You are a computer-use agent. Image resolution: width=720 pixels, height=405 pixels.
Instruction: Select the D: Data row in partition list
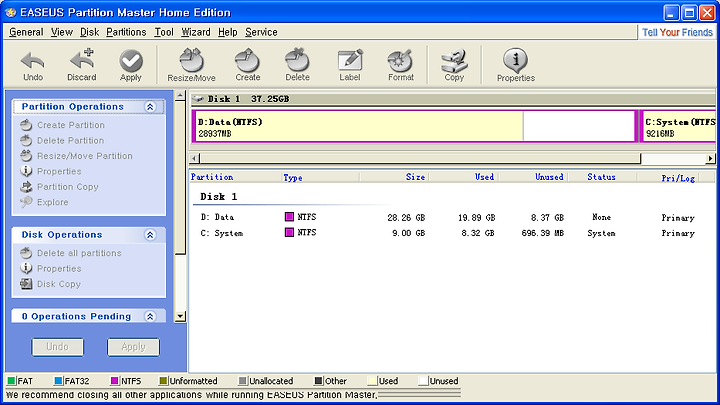click(x=452, y=217)
